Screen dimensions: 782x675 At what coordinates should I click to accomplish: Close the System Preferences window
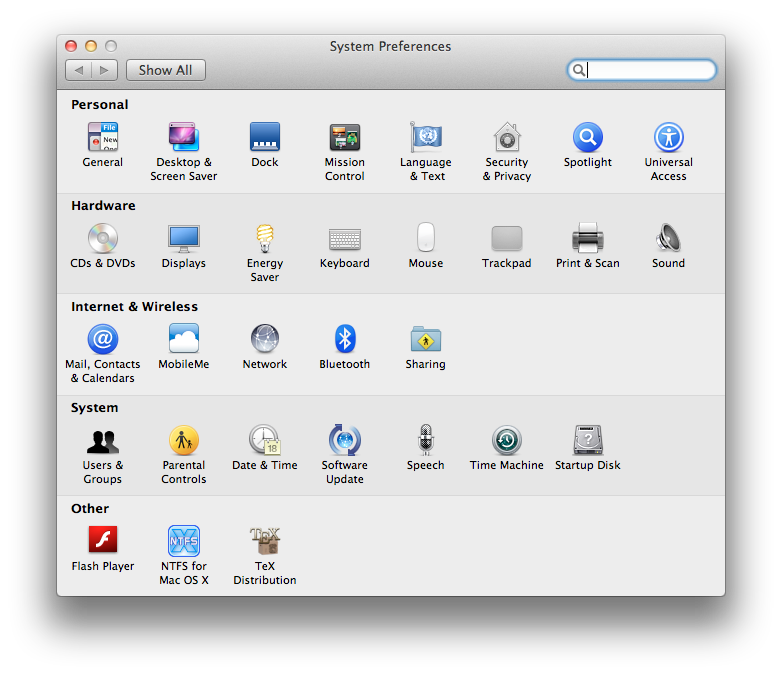click(x=71, y=46)
